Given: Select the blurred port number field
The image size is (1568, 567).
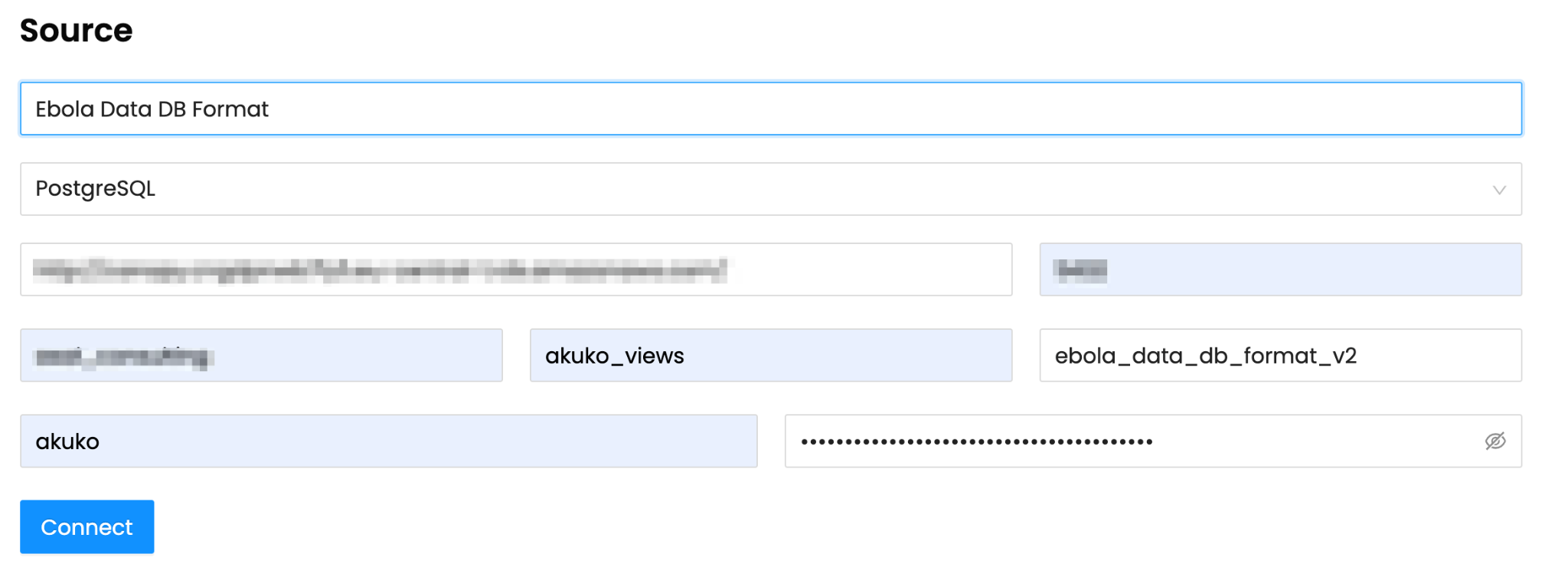Looking at the screenshot, I should 1279,269.
